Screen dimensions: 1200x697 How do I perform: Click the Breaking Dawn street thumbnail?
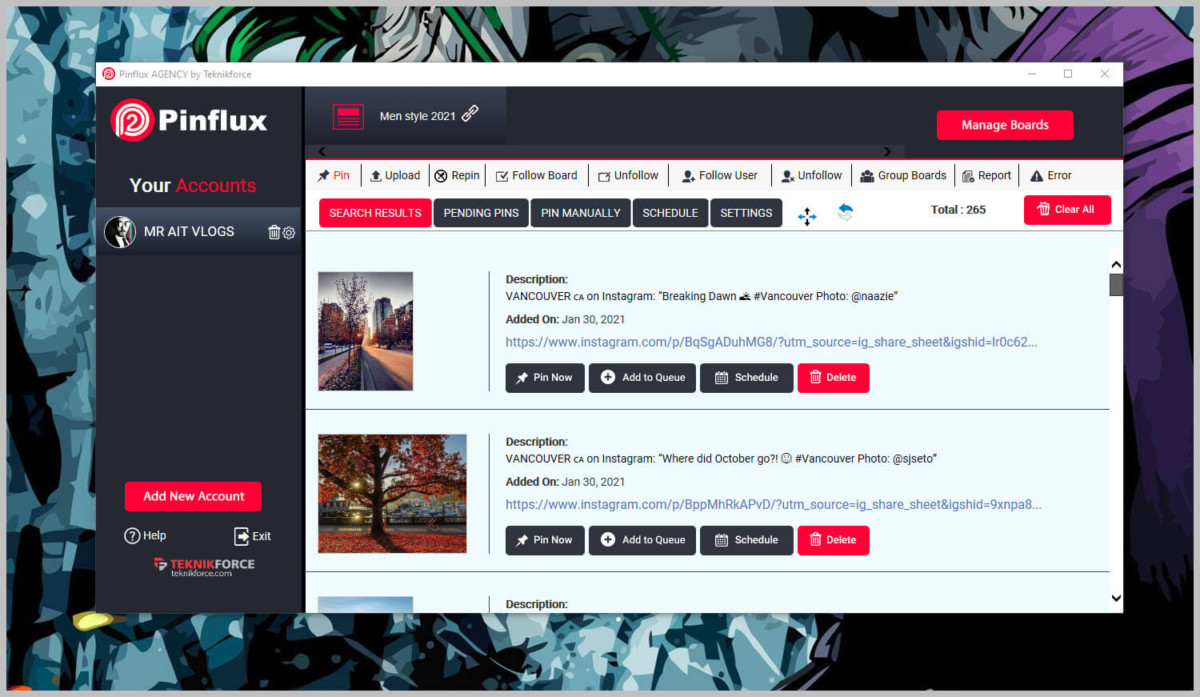point(365,331)
